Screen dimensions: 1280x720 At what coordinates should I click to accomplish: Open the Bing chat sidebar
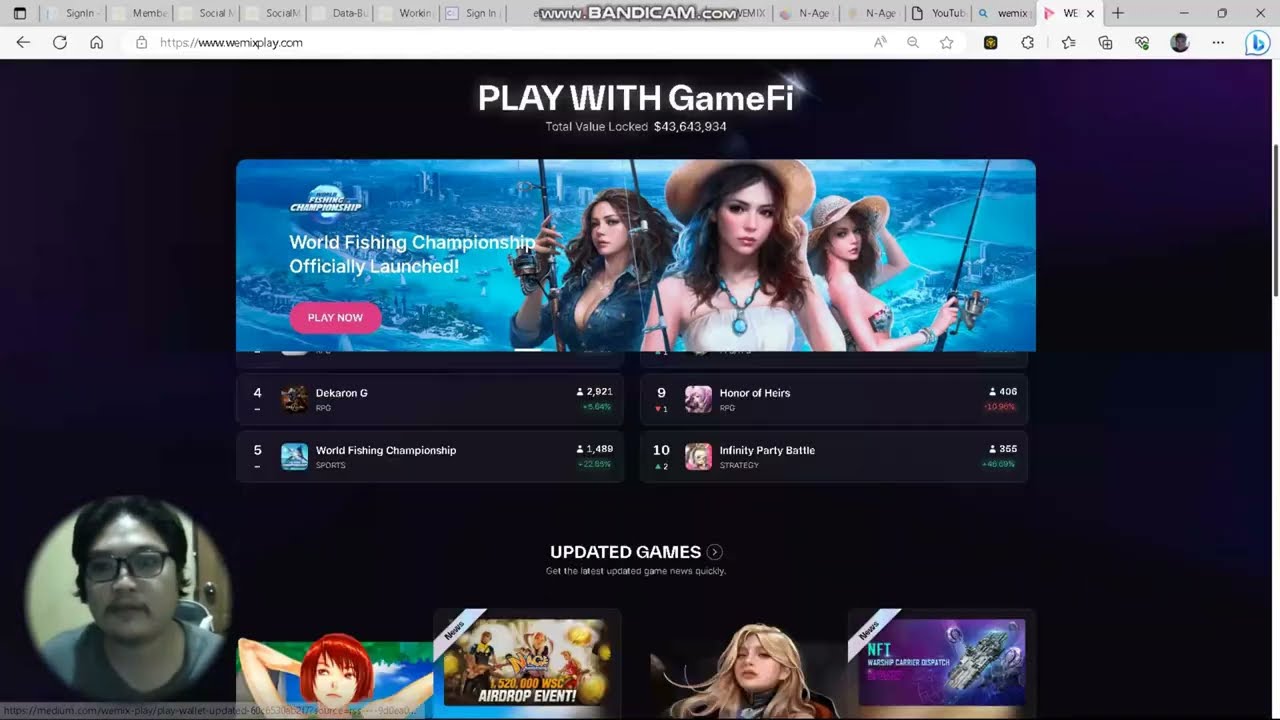coord(1257,43)
